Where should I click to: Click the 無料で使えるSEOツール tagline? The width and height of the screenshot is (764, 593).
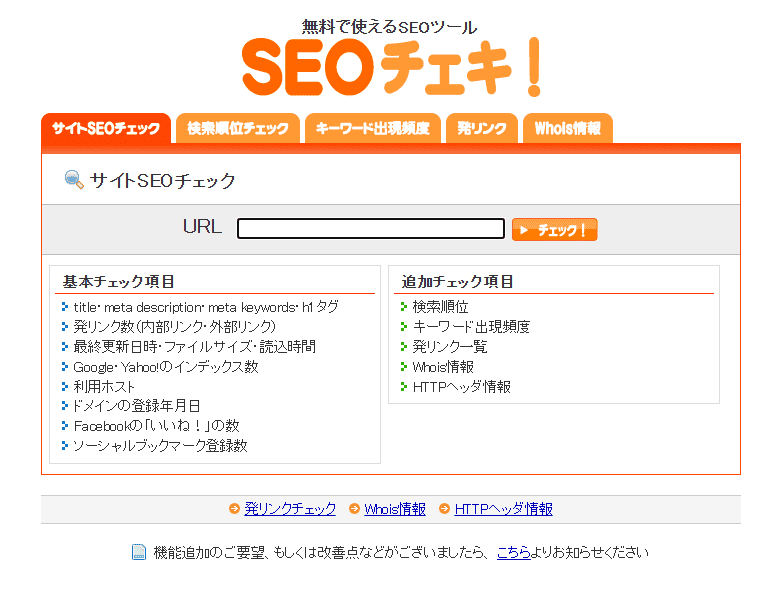pyautogui.click(x=389, y=27)
